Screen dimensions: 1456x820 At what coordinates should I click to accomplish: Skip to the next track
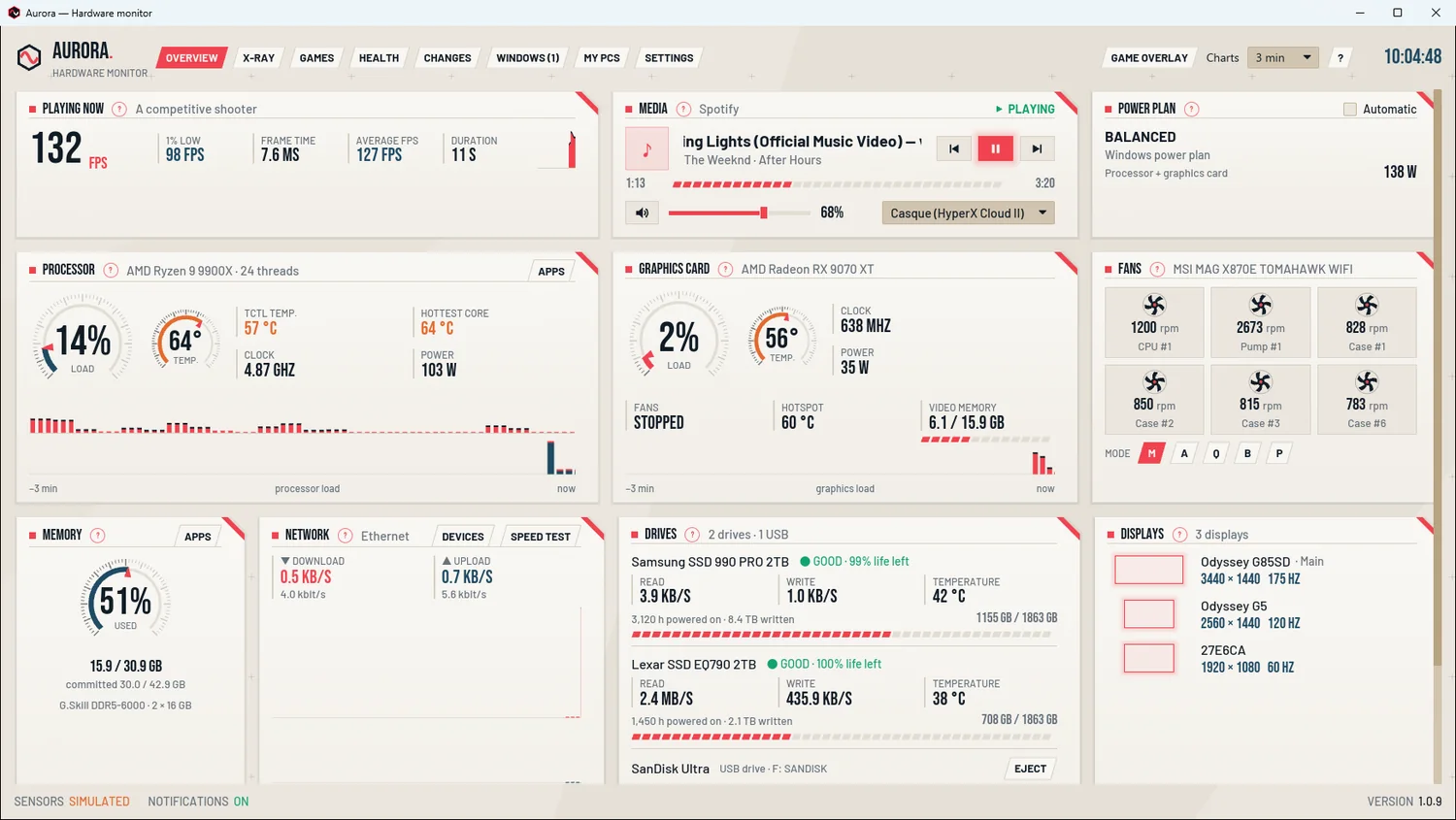[x=1037, y=148]
